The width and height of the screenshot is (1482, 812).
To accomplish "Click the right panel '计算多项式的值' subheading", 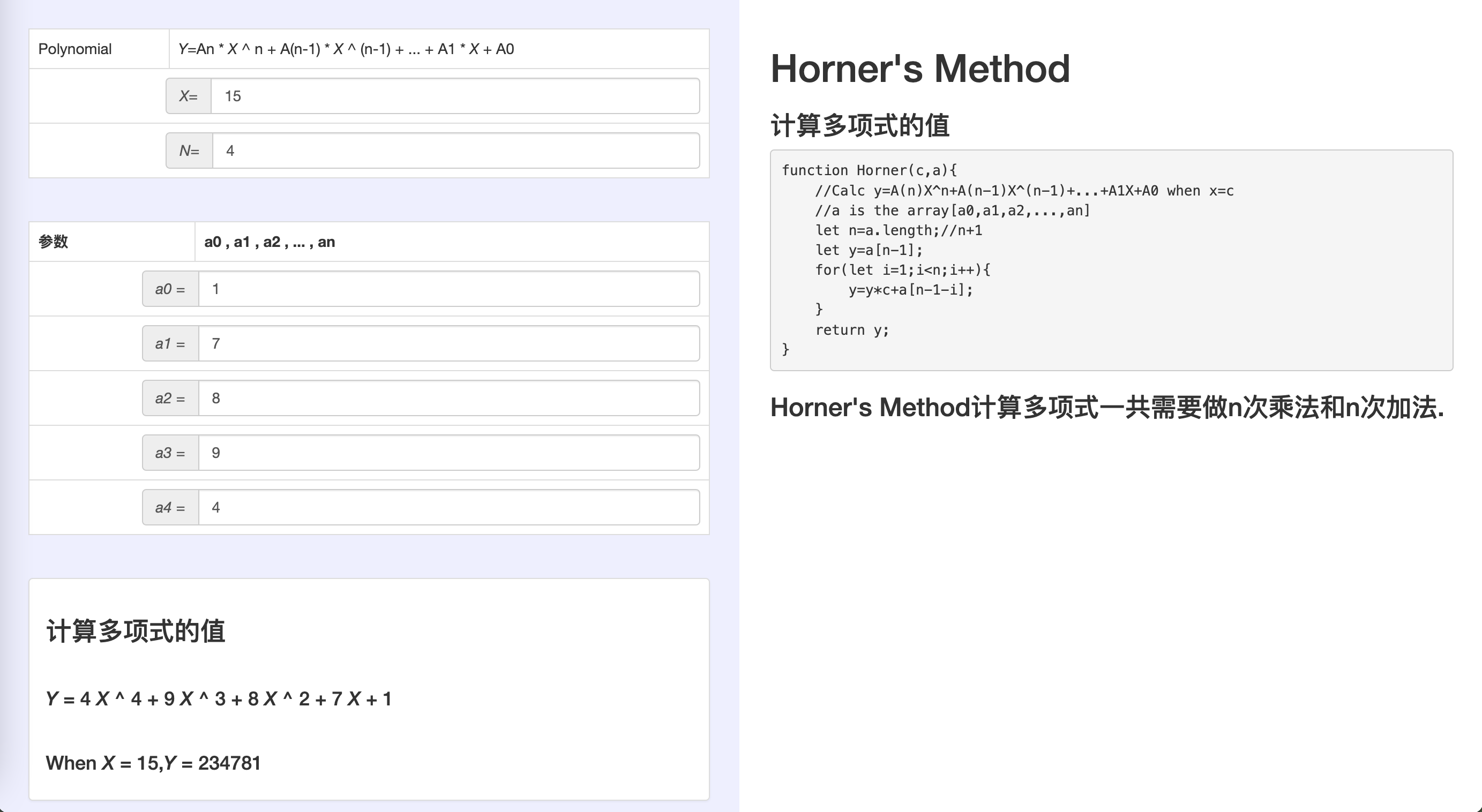I will click(860, 125).
